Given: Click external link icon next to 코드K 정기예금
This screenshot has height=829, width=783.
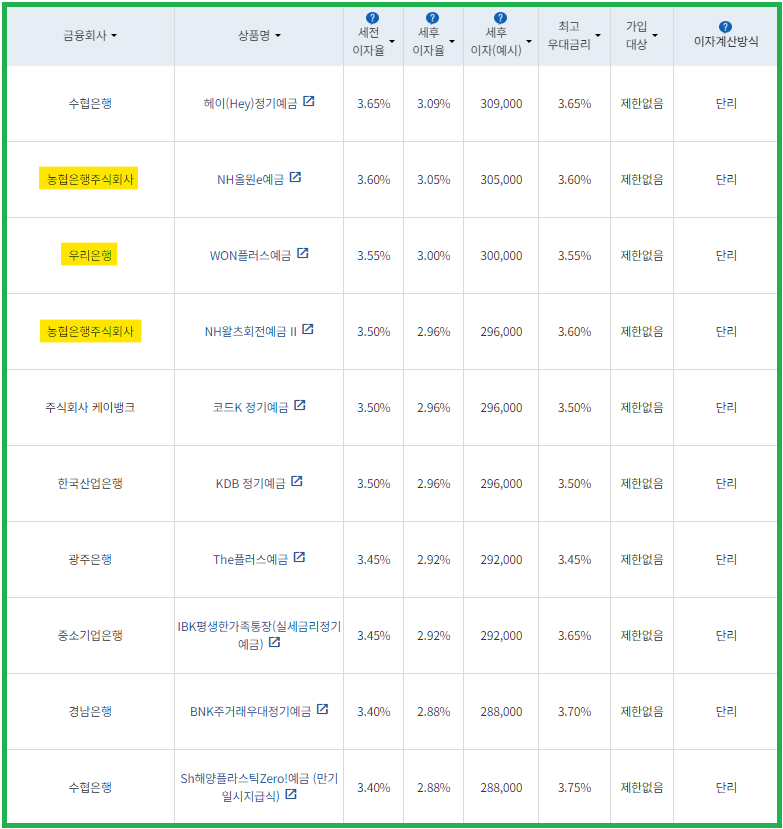Looking at the screenshot, I should (x=300, y=406).
